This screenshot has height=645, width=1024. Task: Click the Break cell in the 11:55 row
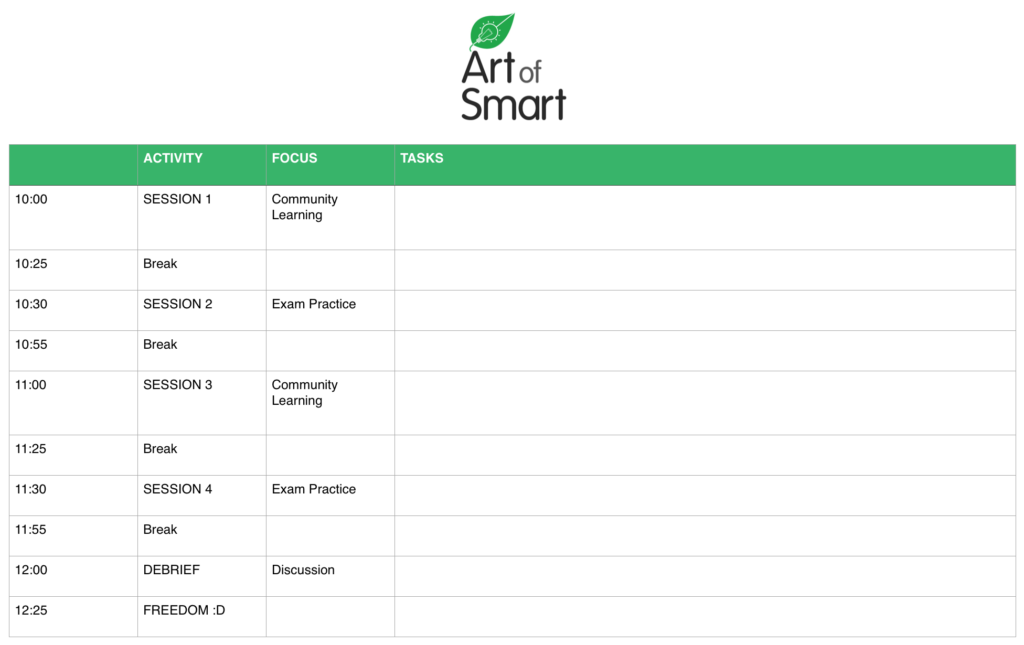click(160, 530)
